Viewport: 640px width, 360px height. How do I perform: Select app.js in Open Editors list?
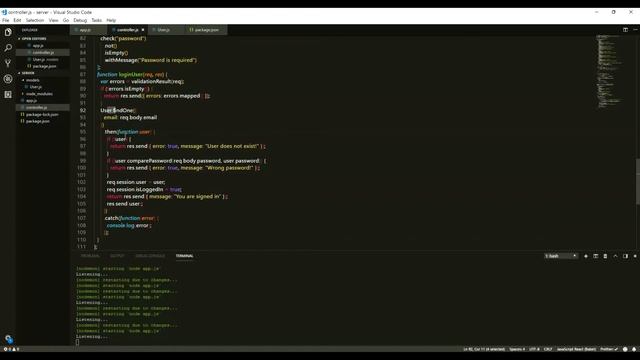(x=38, y=46)
